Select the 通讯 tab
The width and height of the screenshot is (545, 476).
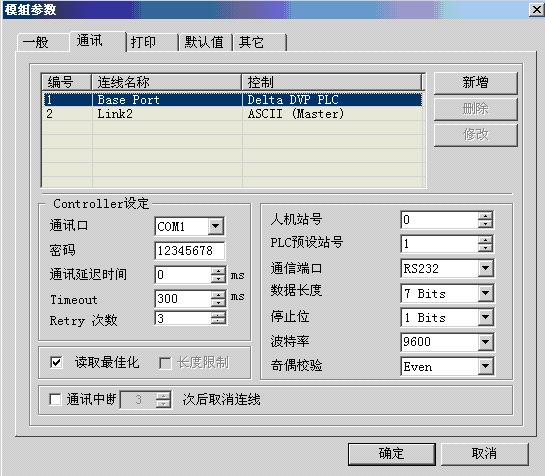(97, 41)
